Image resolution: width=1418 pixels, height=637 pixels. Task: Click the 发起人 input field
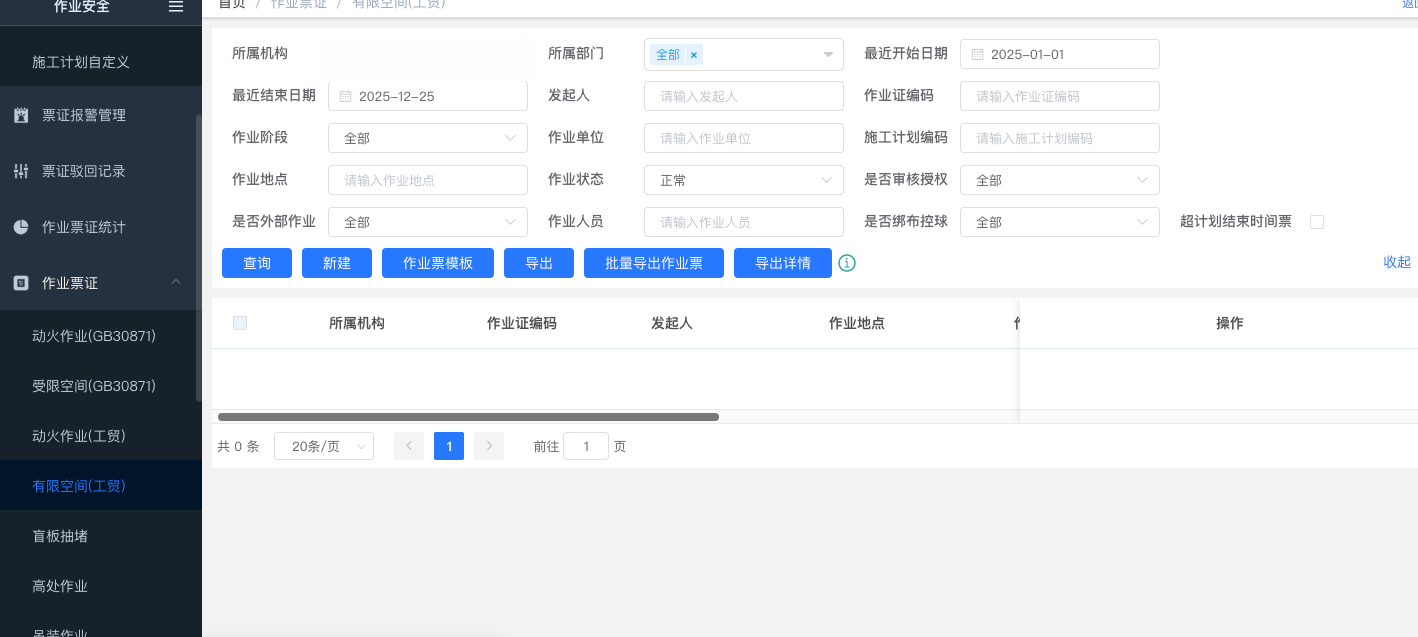pos(743,96)
